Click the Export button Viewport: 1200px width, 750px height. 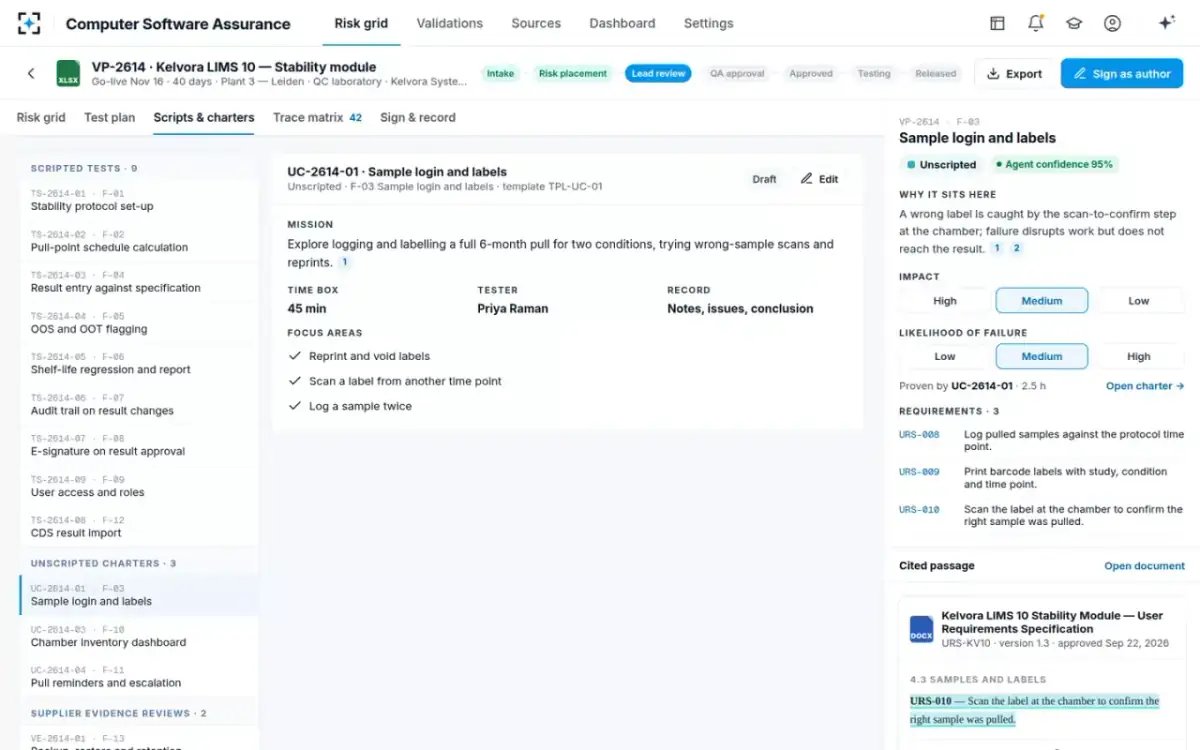click(1014, 73)
